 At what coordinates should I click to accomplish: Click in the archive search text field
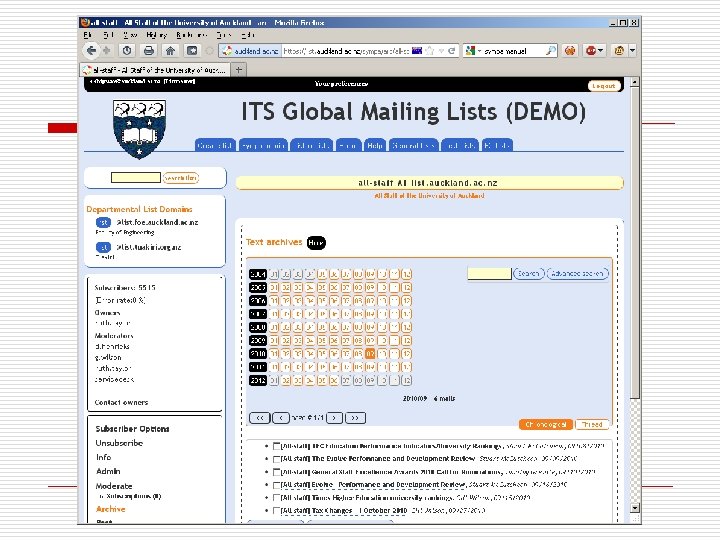click(x=489, y=274)
